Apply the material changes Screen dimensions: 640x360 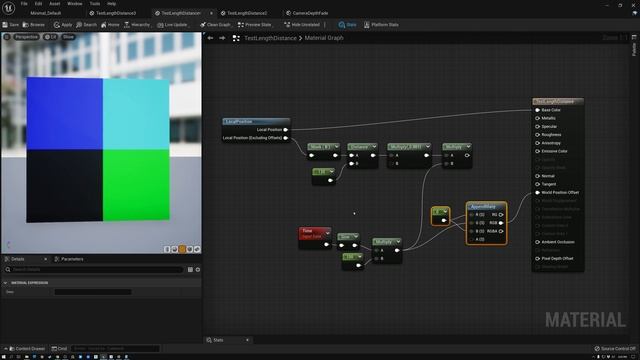(x=63, y=25)
